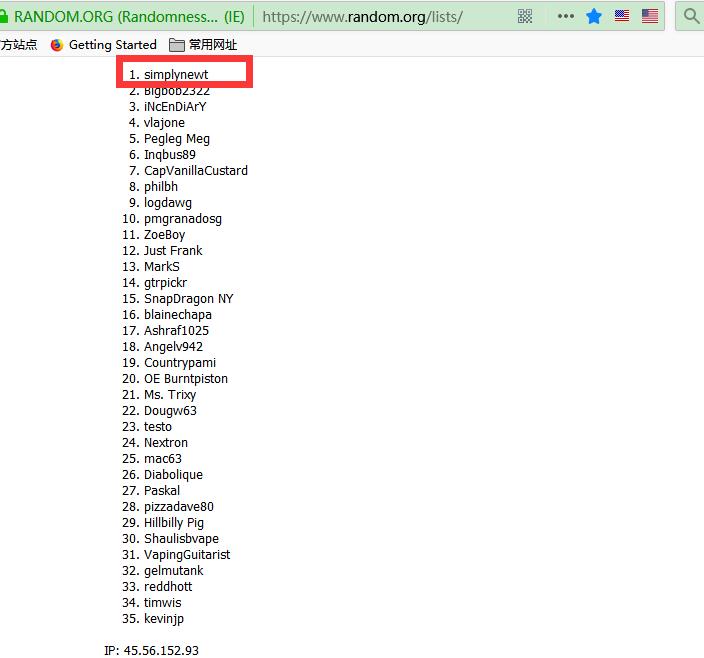Click the second US flag icon
Viewport: 704px width, 658px height.
650,16
